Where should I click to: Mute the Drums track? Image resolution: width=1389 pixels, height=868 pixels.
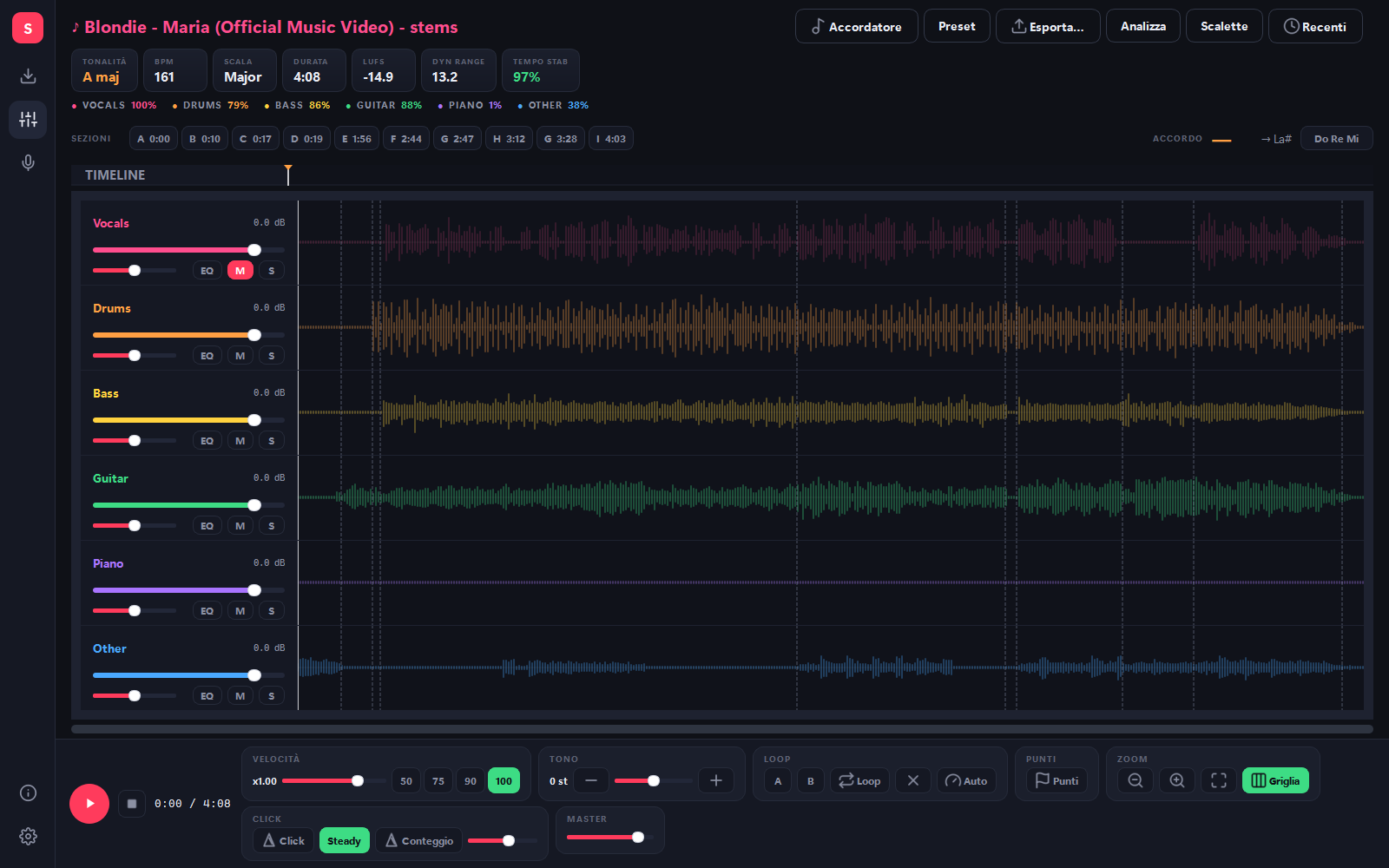point(240,356)
